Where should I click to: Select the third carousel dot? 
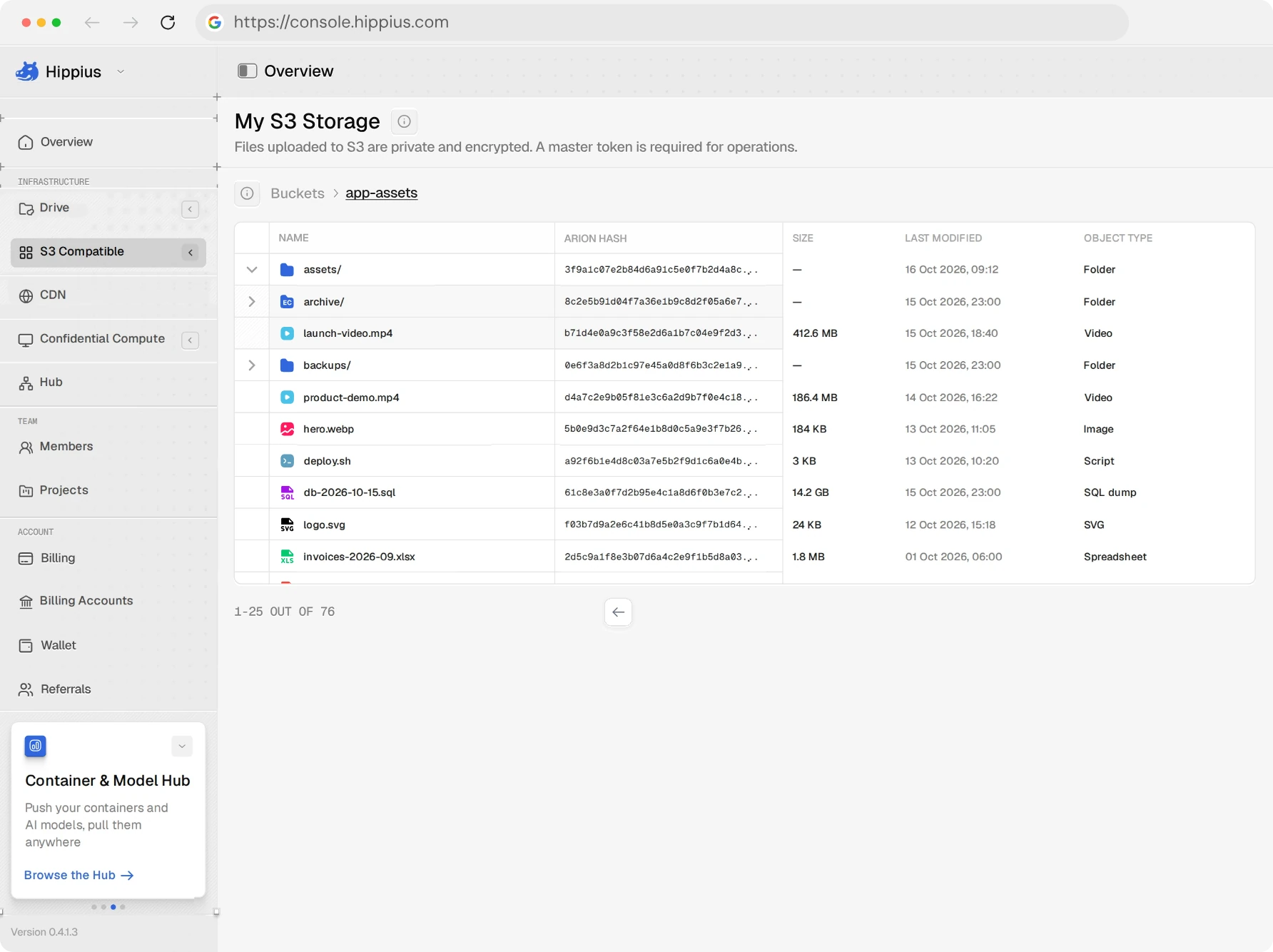point(113,907)
